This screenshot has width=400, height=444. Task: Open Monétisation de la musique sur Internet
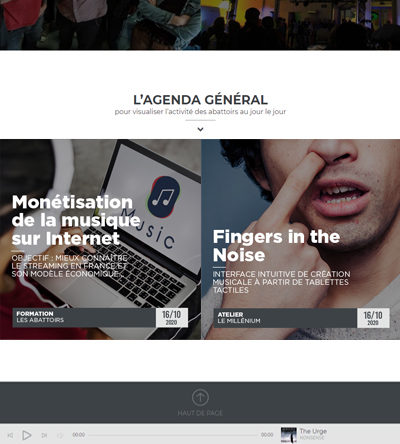(76, 220)
